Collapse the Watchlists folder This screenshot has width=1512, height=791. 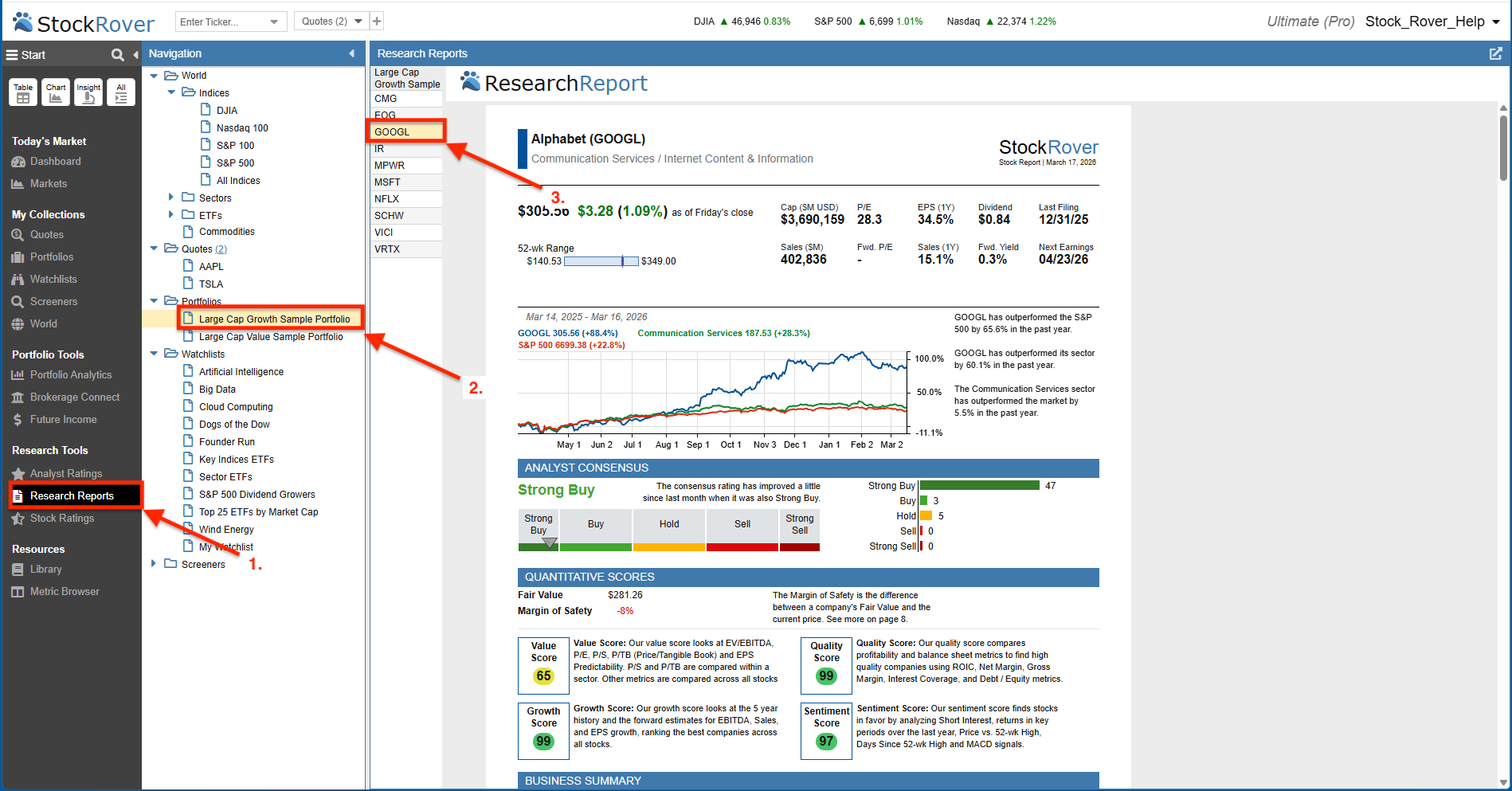tap(153, 353)
